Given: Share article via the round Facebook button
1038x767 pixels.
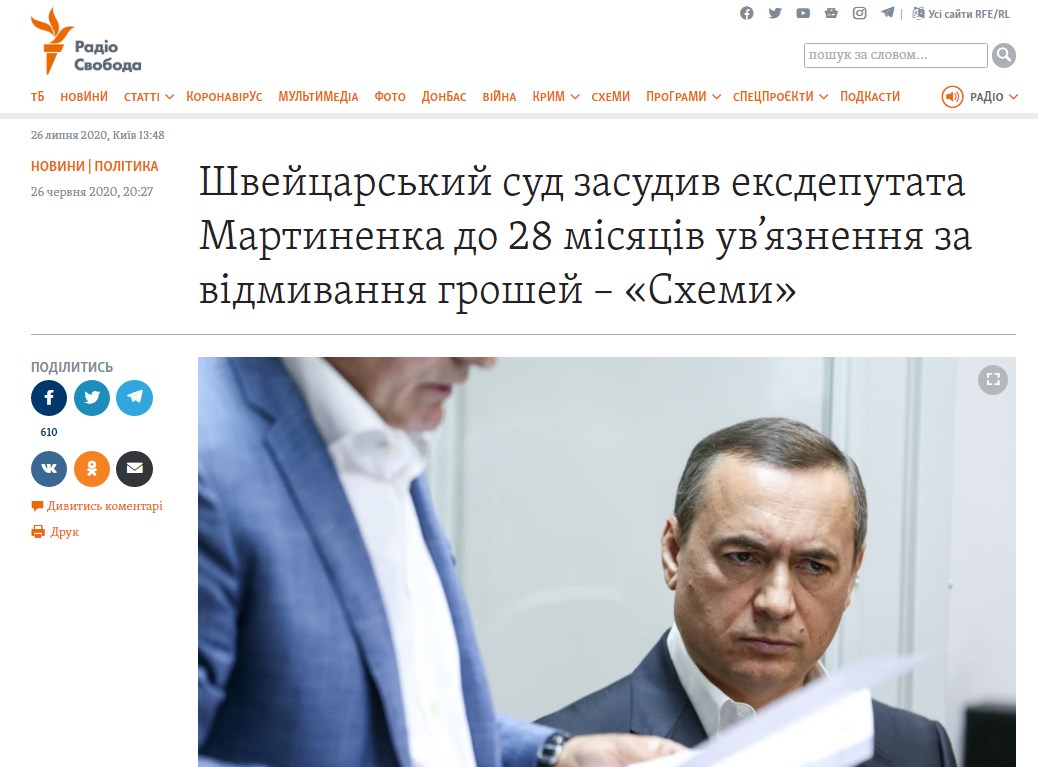Looking at the screenshot, I should coord(49,398).
